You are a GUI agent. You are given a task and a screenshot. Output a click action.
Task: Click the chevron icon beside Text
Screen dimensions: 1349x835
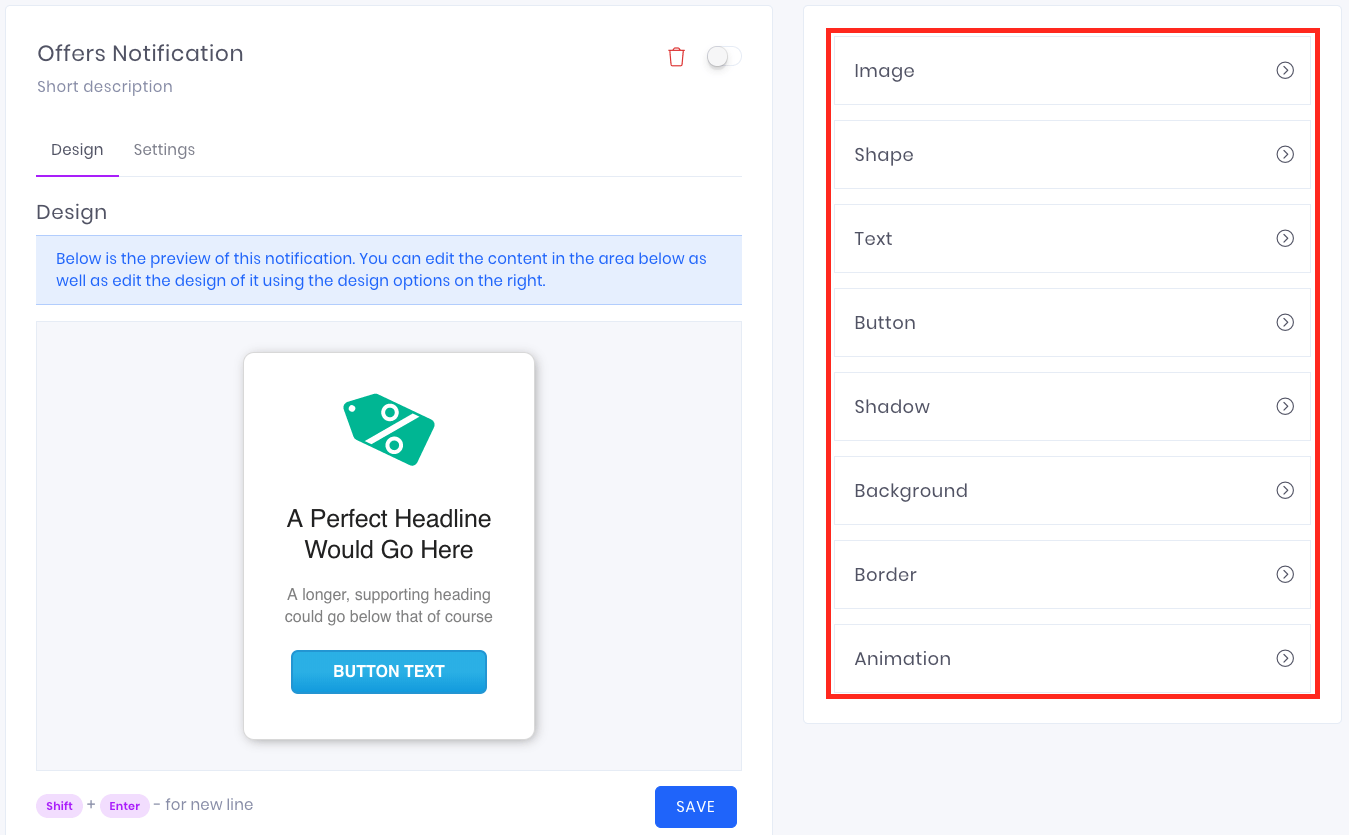(x=1284, y=238)
